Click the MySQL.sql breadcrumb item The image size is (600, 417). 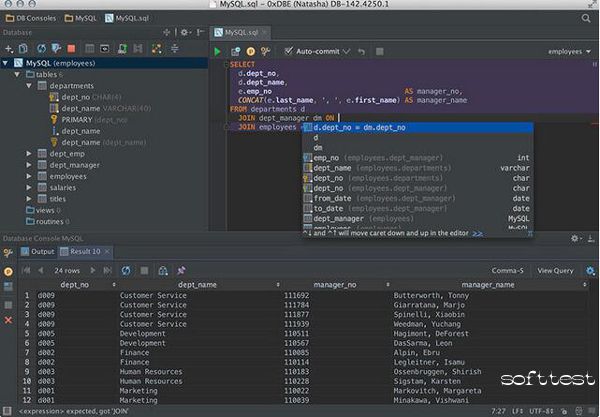click(x=127, y=18)
